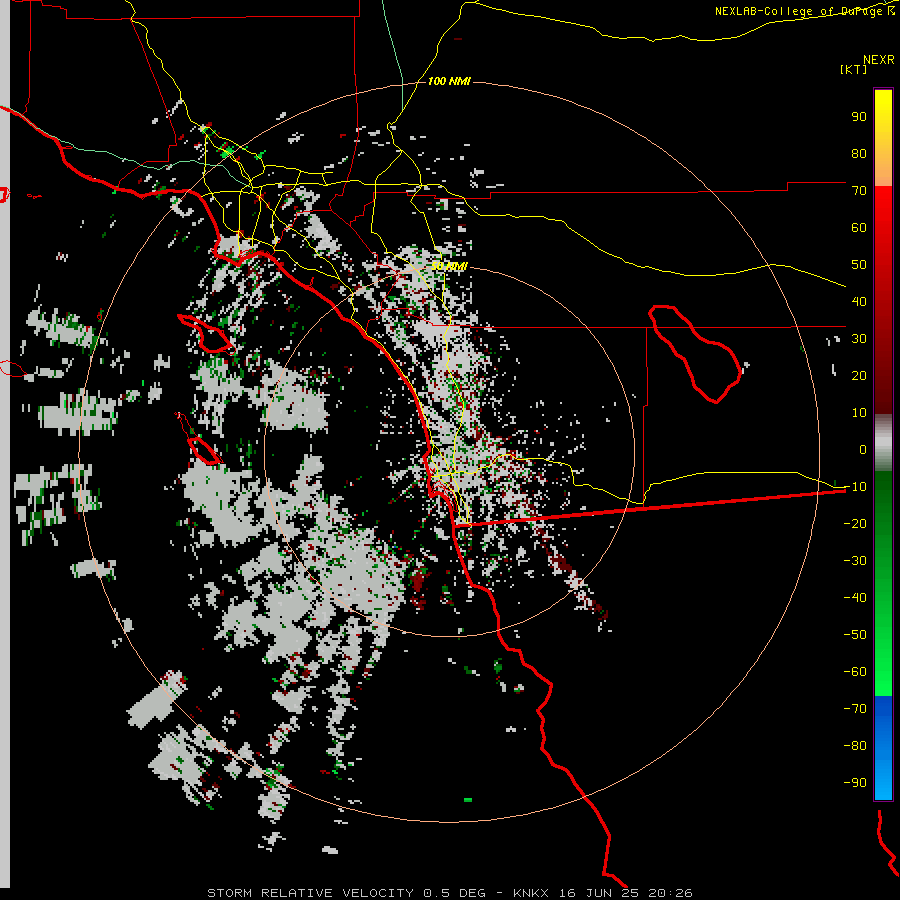Click the -10 value on velocity scale
The width and height of the screenshot is (900, 900).
(x=855, y=487)
